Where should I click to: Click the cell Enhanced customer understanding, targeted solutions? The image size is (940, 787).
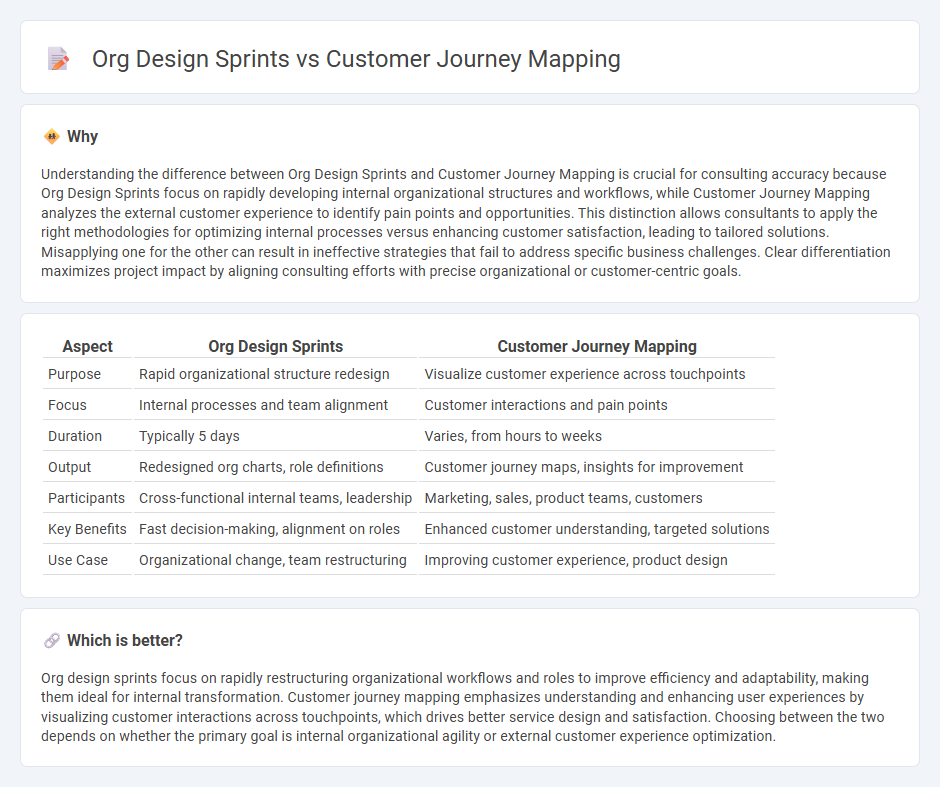597,529
